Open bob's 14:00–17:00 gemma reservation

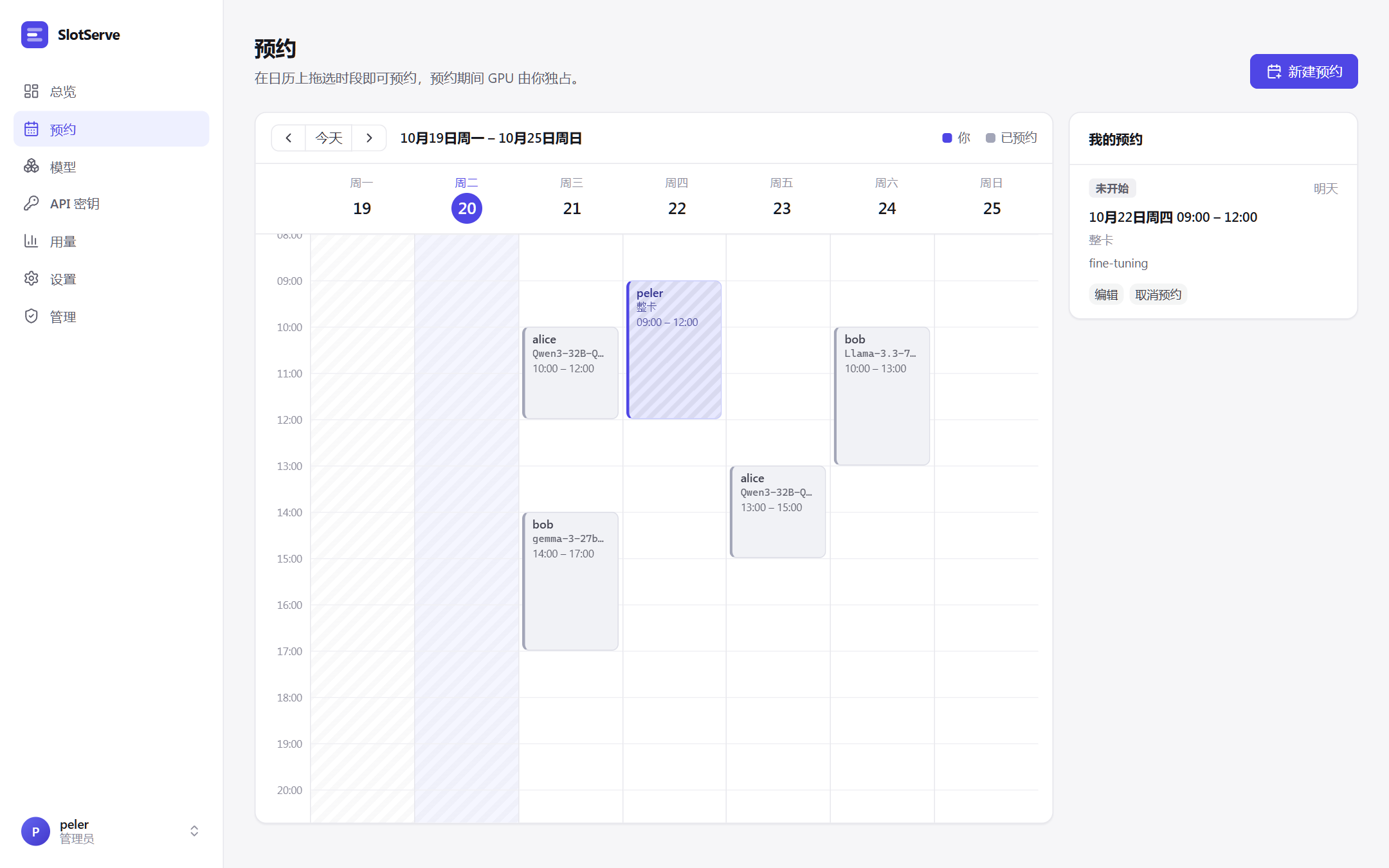point(570,581)
